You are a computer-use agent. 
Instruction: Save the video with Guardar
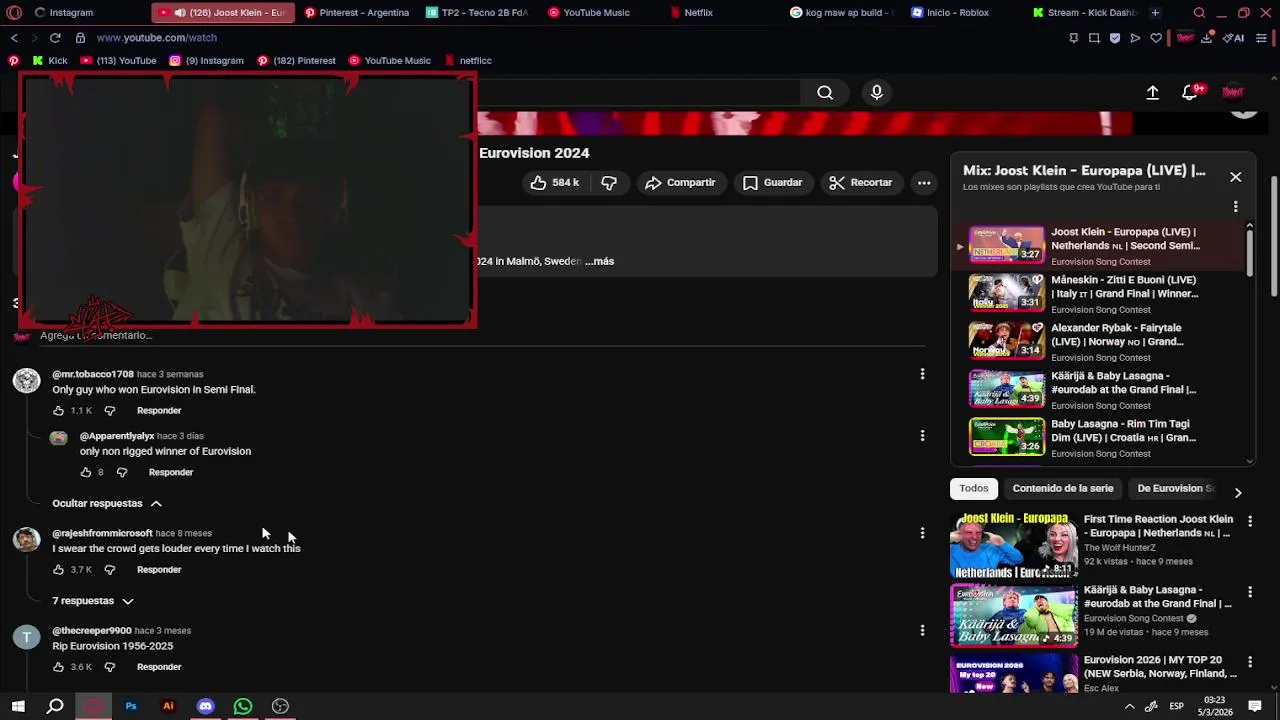pos(772,183)
